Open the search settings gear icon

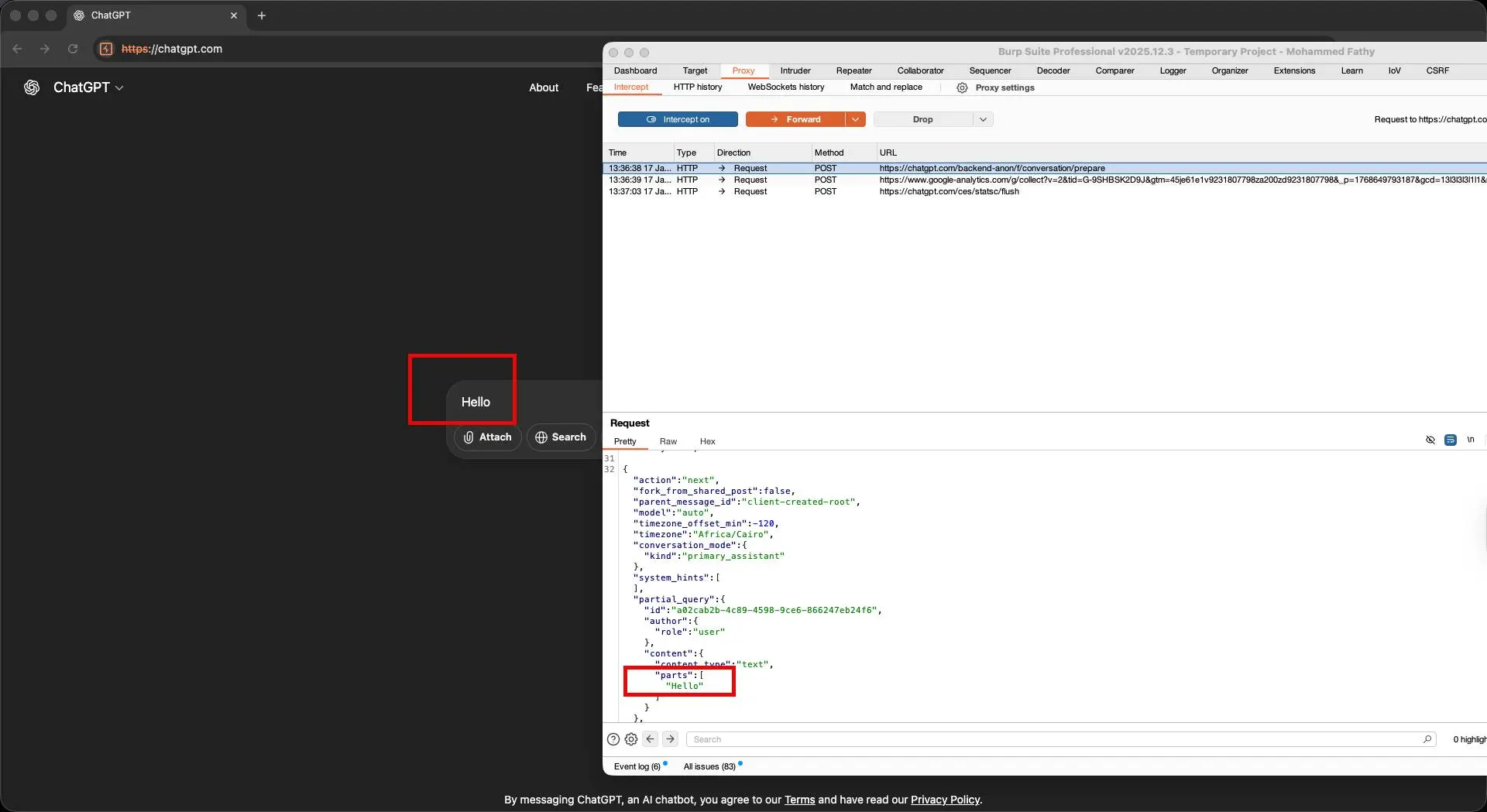coord(631,739)
